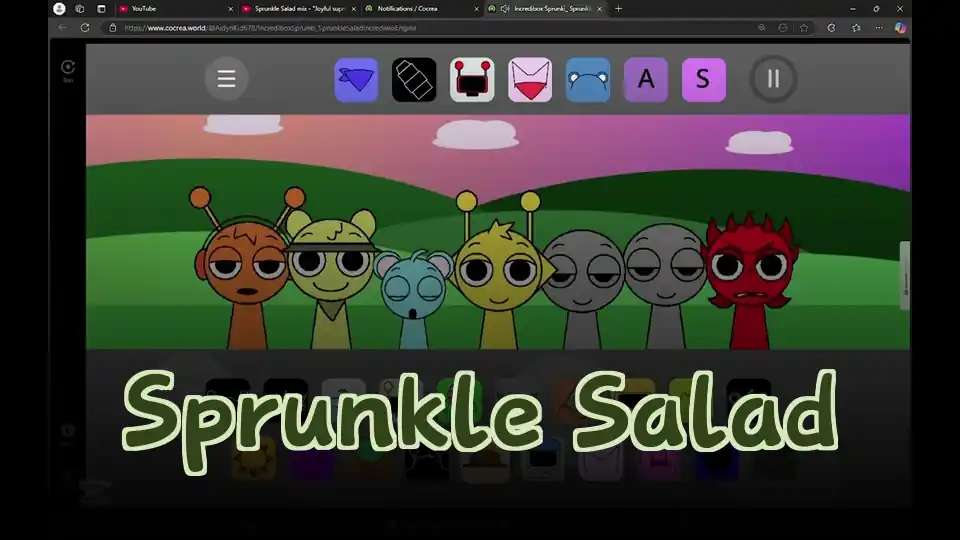This screenshot has height=540, width=960.
Task: Click the yellow-green bear with headband
Action: point(331,279)
